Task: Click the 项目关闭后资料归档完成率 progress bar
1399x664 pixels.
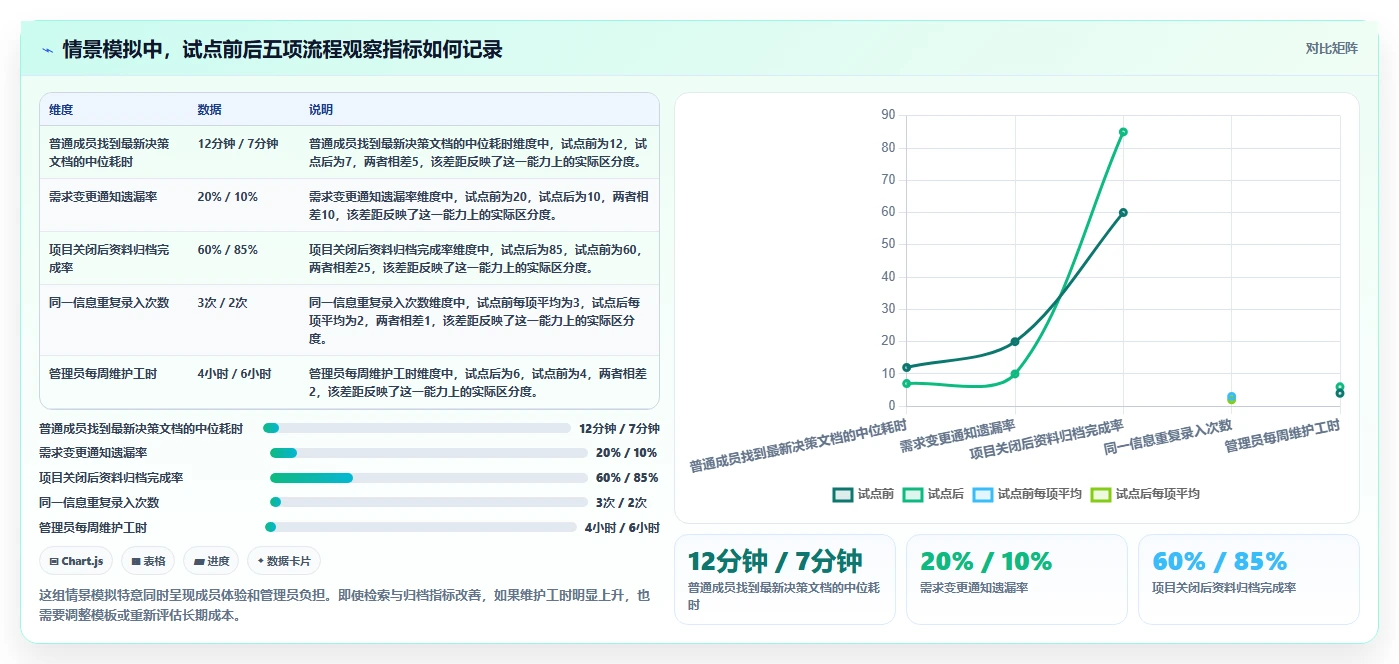Action: [x=428, y=478]
